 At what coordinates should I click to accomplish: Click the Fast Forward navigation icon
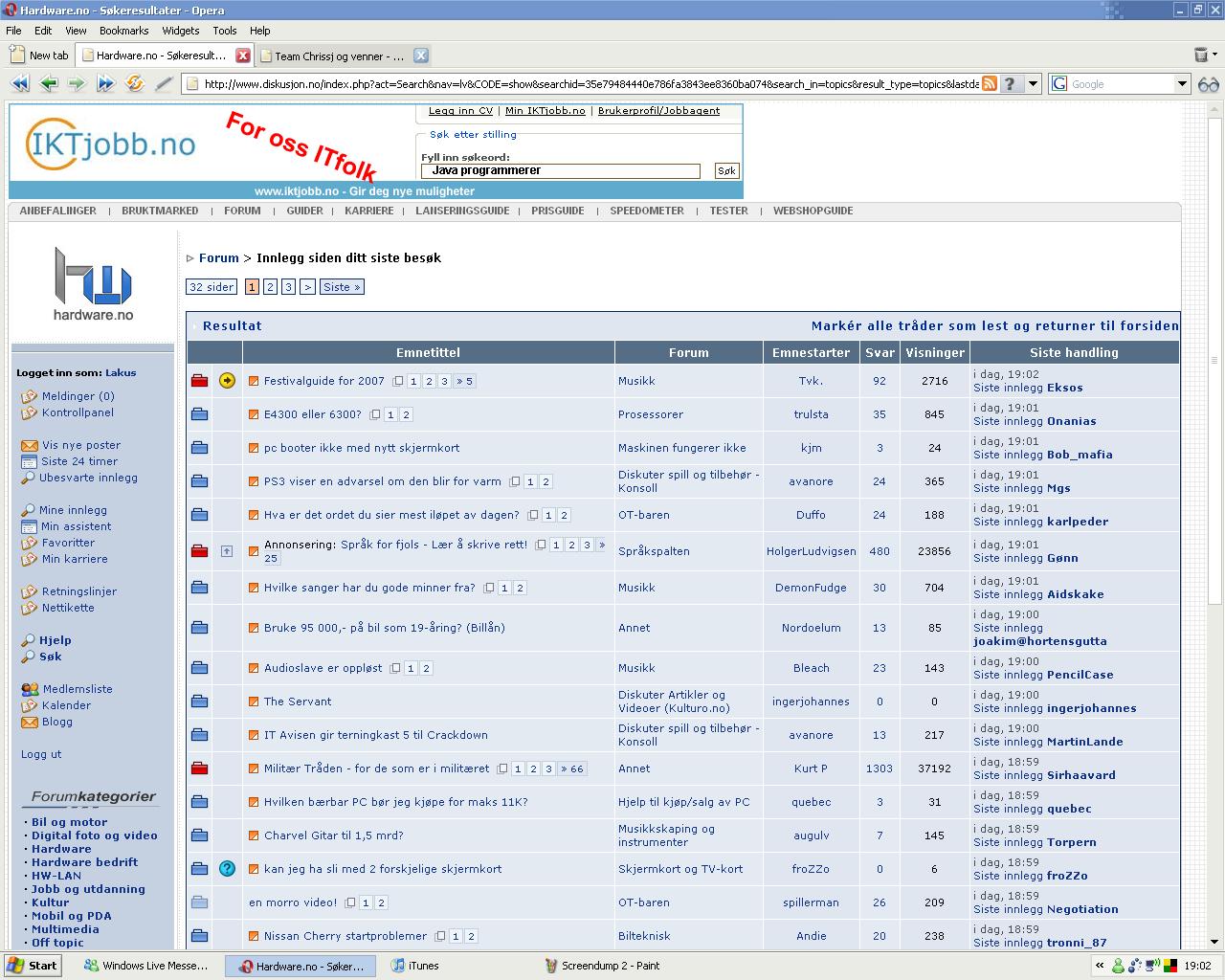pyautogui.click(x=105, y=83)
